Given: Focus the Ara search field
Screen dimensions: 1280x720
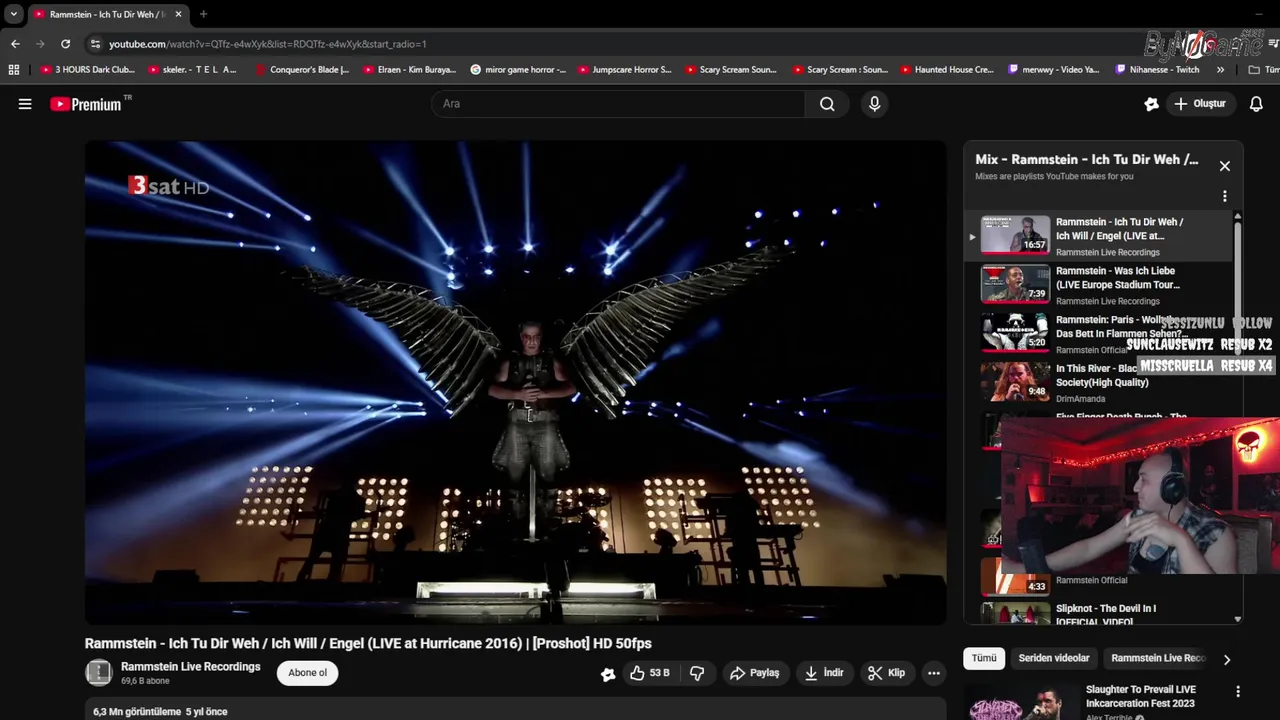Looking at the screenshot, I should coord(618,104).
